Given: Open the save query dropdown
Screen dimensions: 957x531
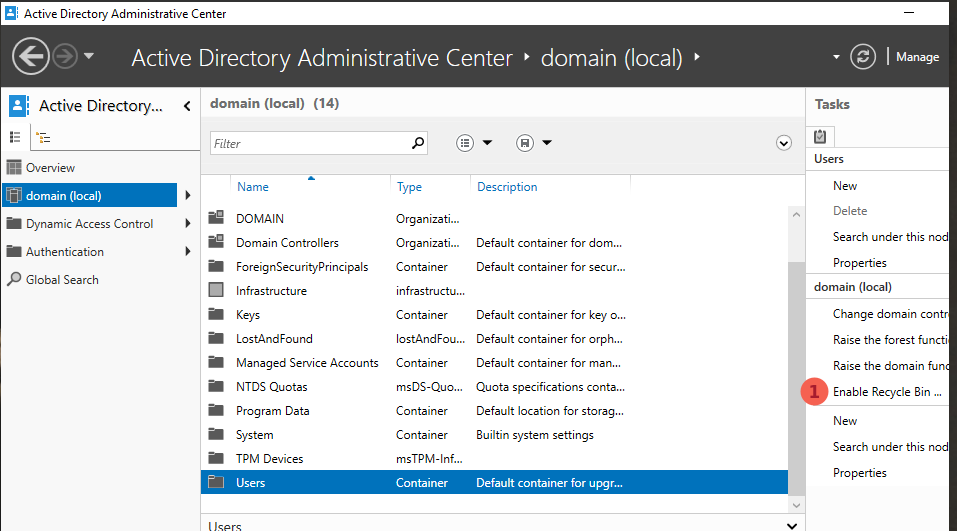Looking at the screenshot, I should (535, 143).
